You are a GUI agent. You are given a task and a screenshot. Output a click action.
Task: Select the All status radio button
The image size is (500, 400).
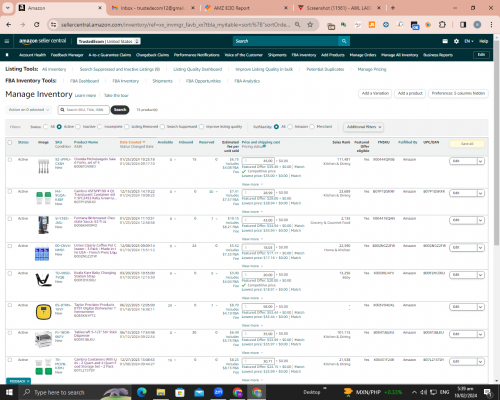click(46, 127)
